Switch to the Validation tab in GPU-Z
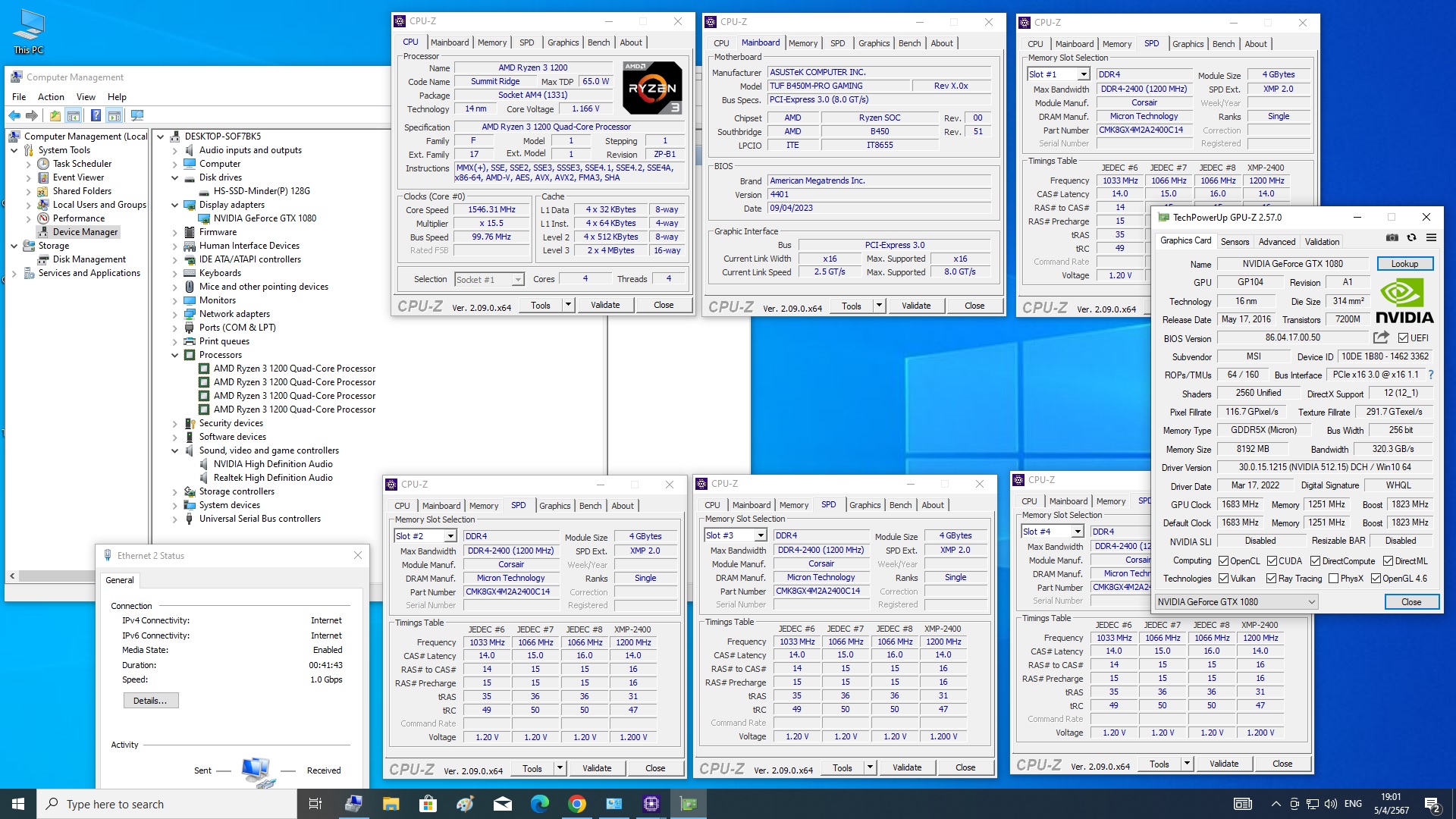The image size is (1456, 819). [1322, 242]
